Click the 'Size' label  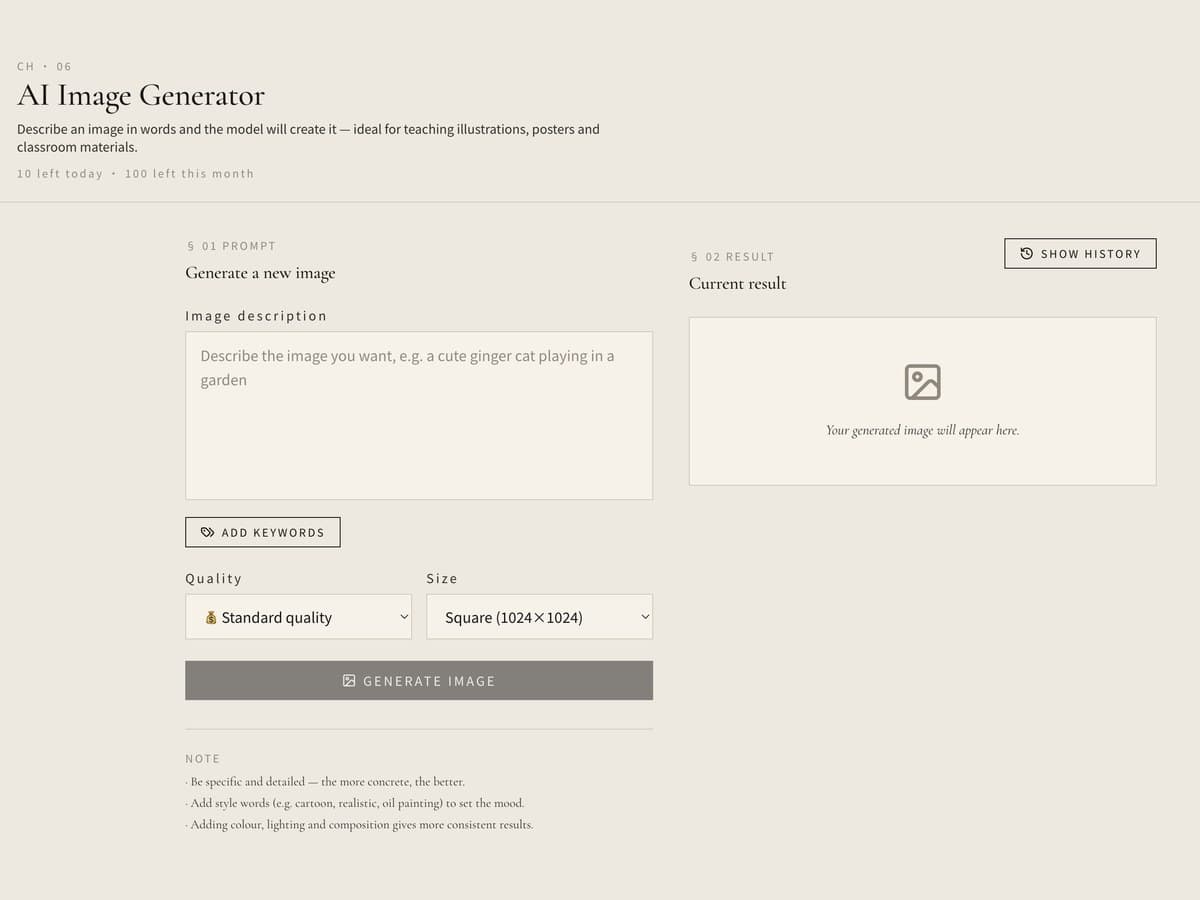click(x=442, y=579)
